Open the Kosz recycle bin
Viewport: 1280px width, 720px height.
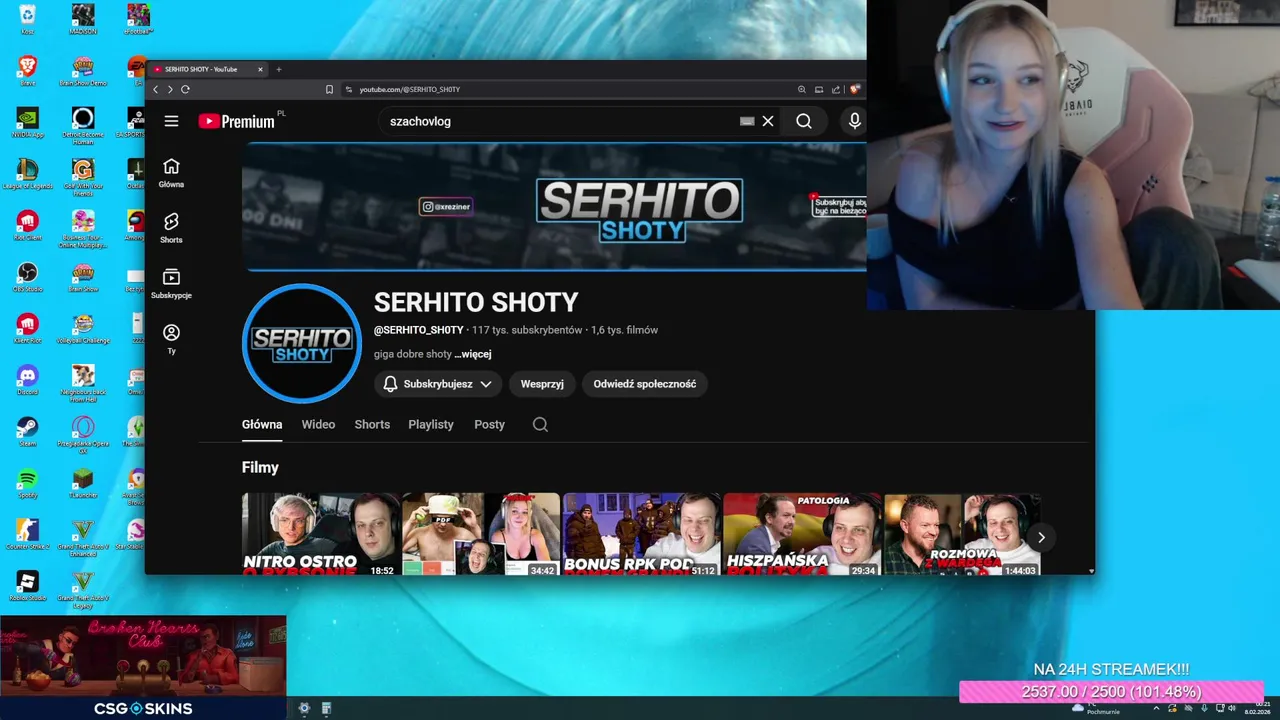(x=27, y=18)
